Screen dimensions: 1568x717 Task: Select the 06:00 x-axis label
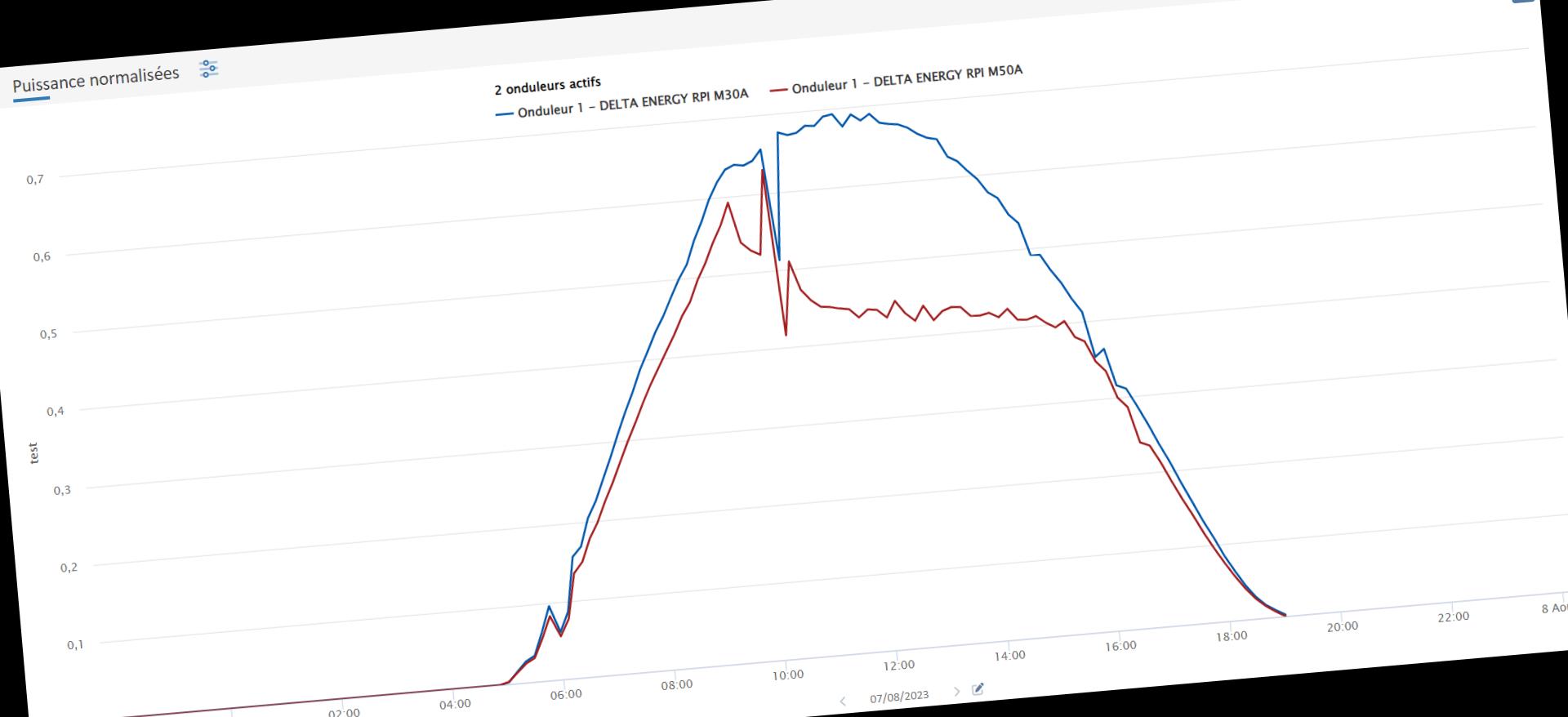pos(566,694)
